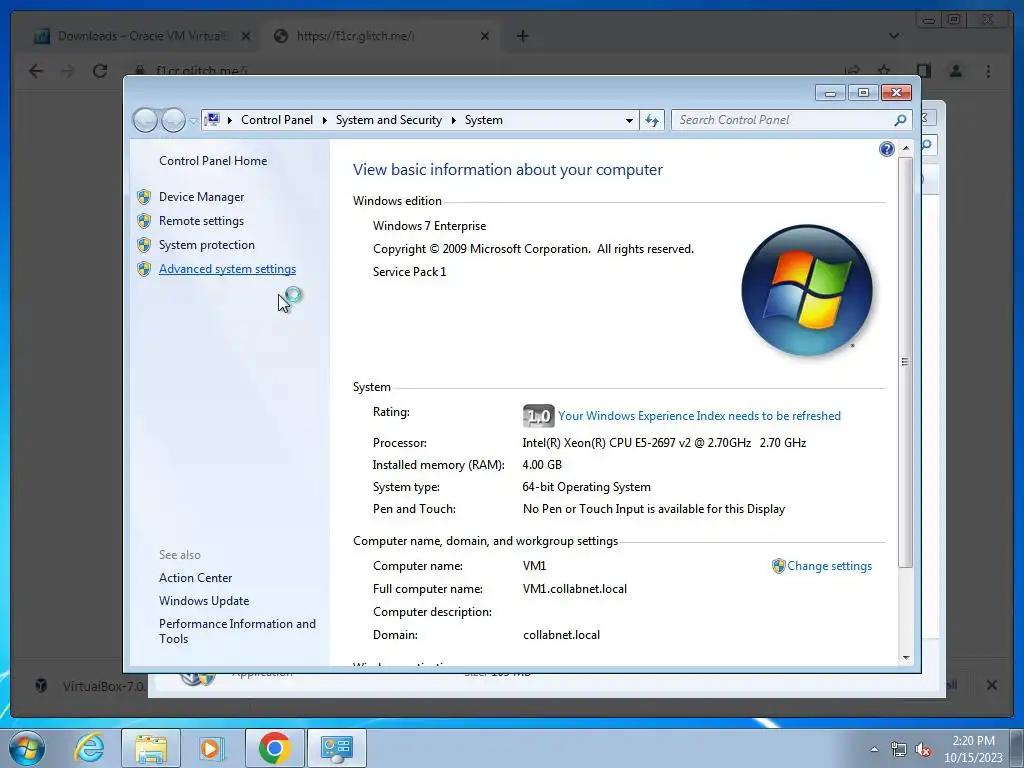
Task: Maximize the System Control Panel window
Action: pos(863,93)
